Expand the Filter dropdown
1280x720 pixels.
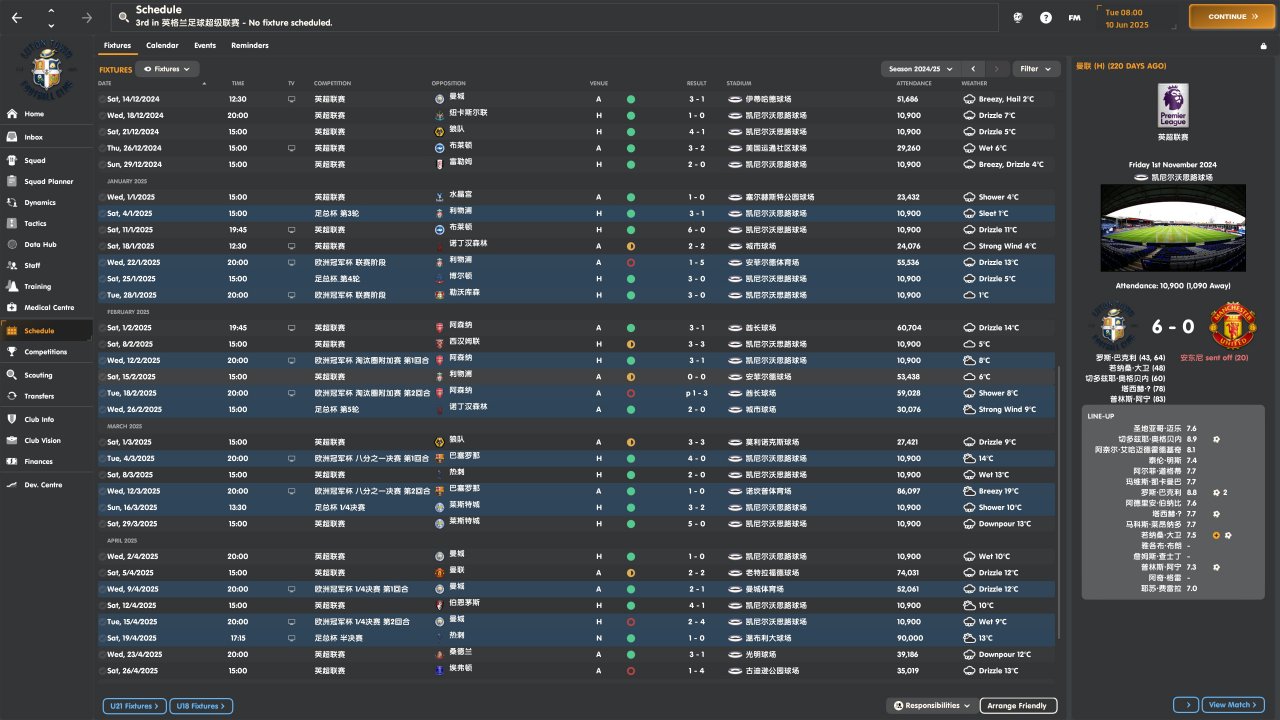tap(1036, 69)
